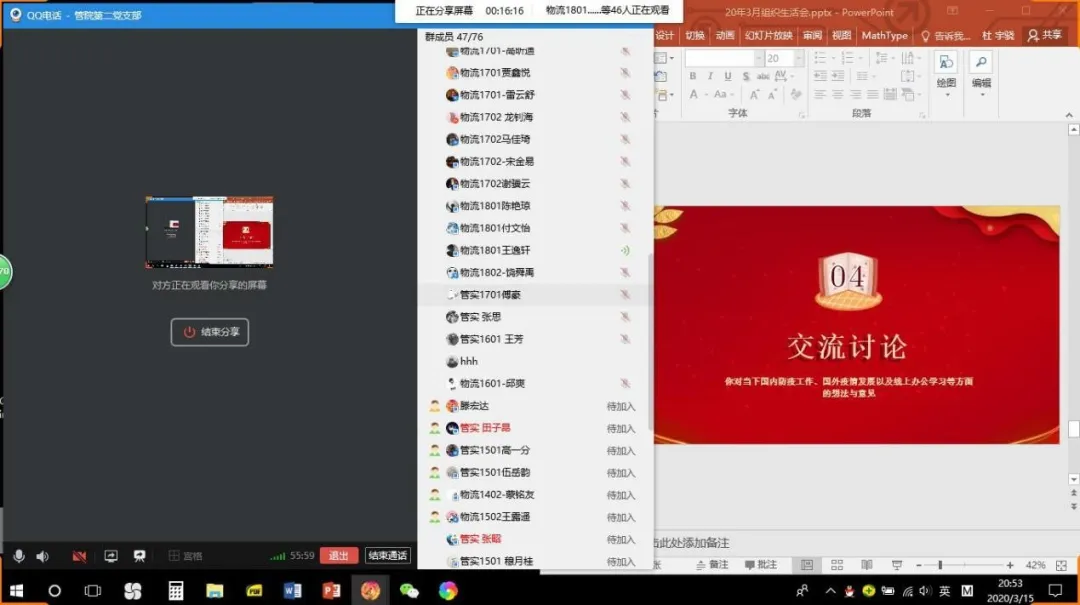Screen dimensions: 1080x605
Task: Start slideshow from the status bar icon
Action: [897, 565]
